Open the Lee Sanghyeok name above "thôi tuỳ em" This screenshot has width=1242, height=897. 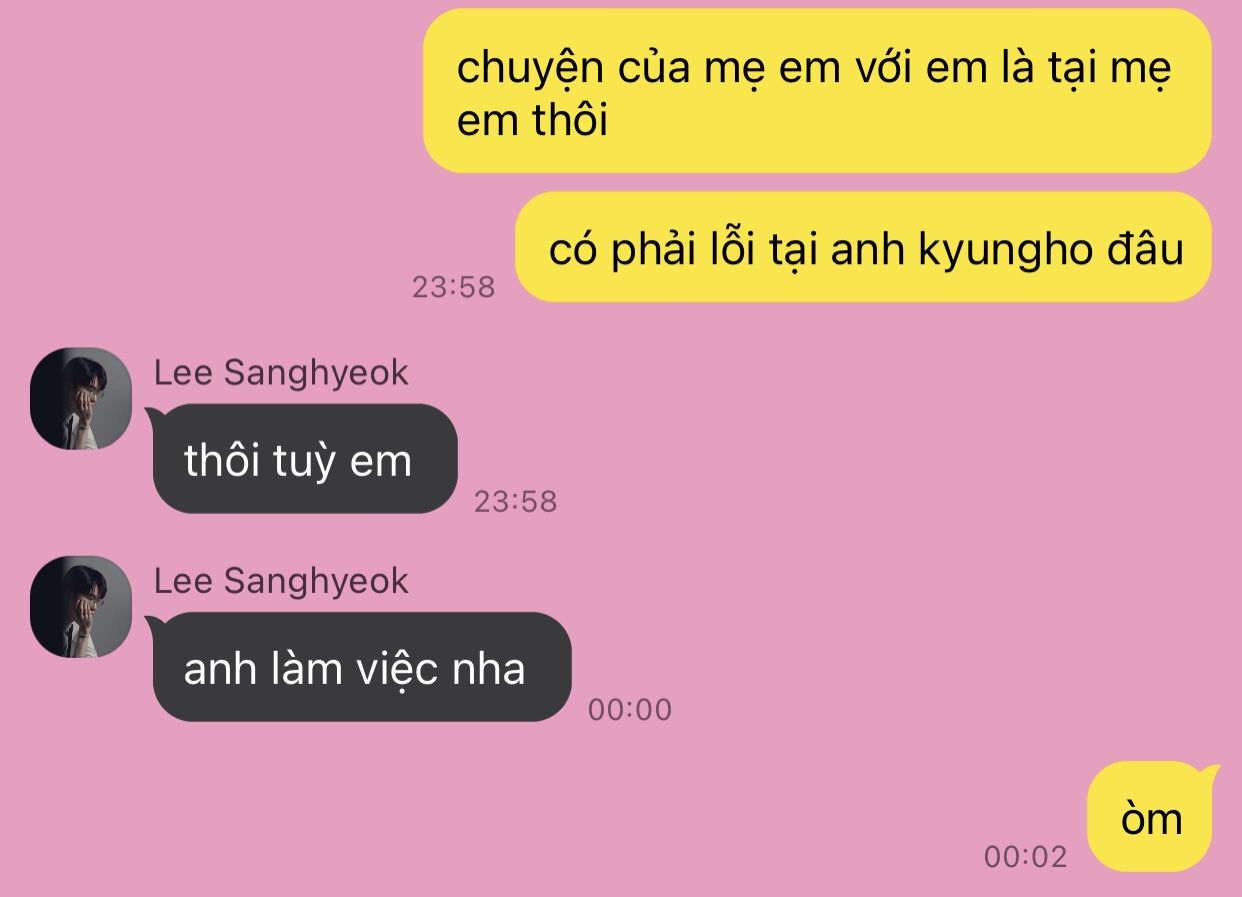[x=281, y=373]
